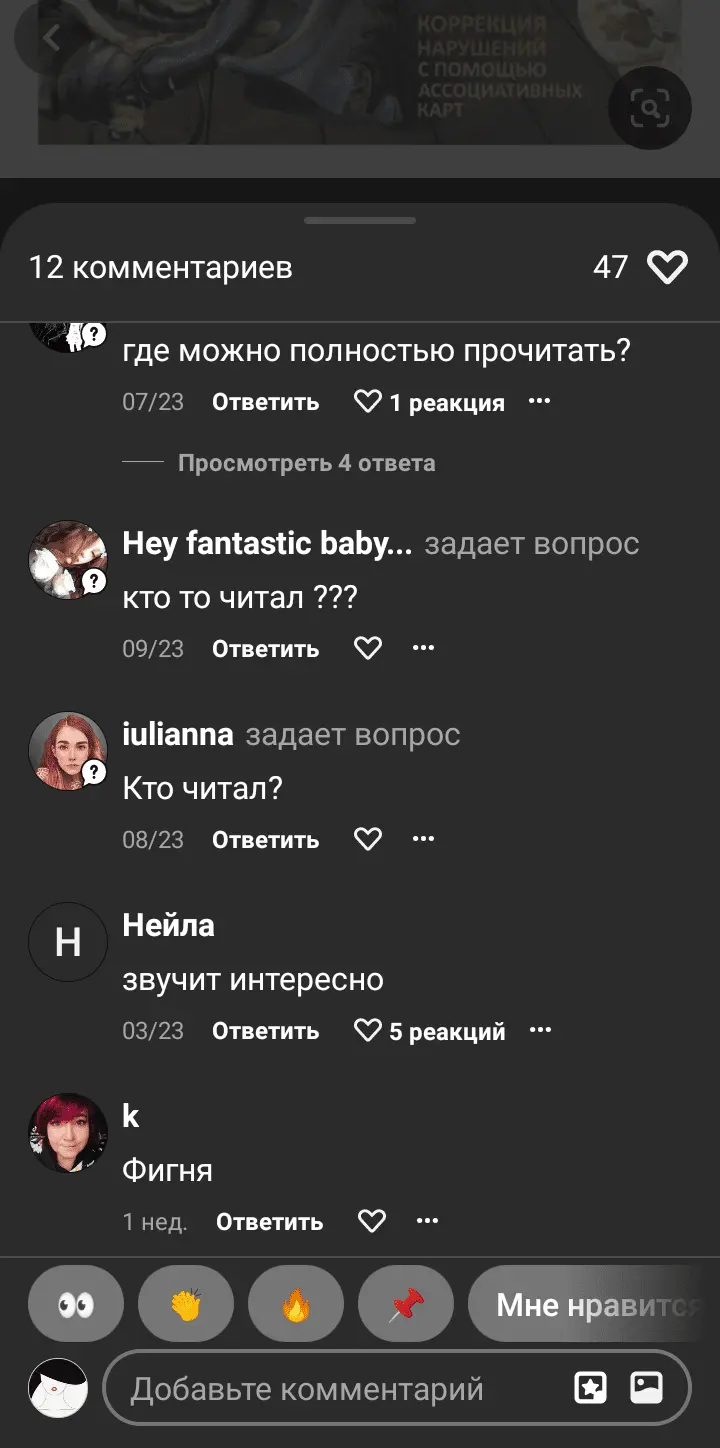
Task: Send the eyes emoji quick reaction
Action: pos(76,1304)
